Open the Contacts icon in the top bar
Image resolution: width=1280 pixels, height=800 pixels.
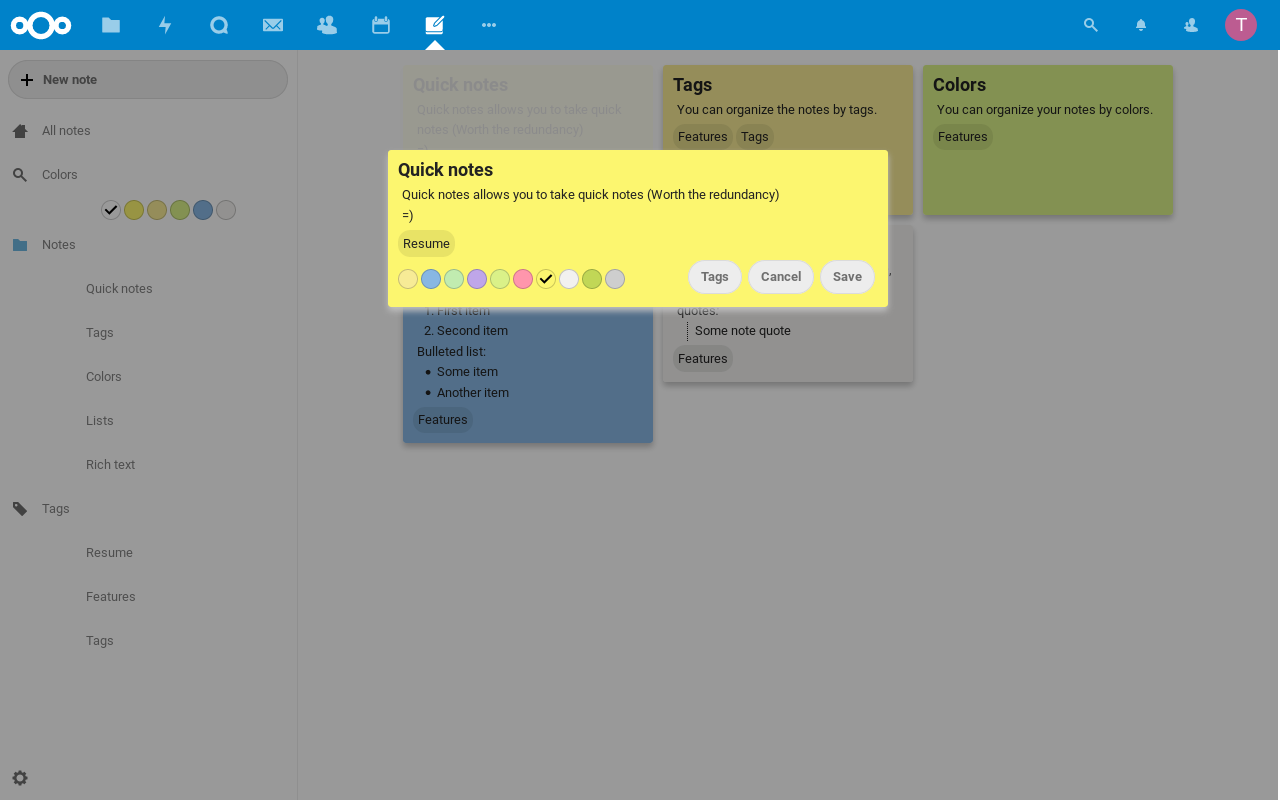tap(327, 25)
